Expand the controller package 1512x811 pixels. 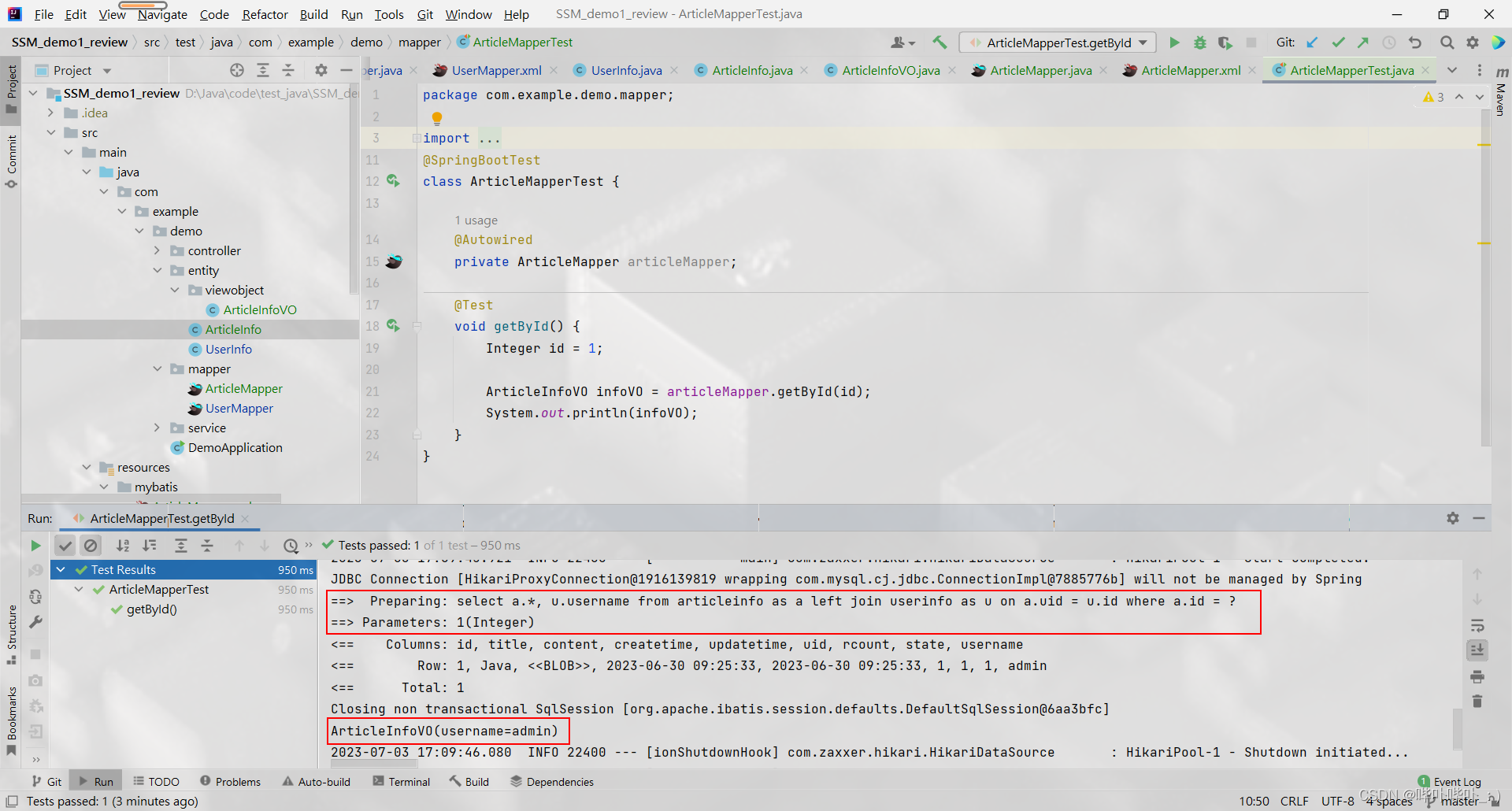157,251
